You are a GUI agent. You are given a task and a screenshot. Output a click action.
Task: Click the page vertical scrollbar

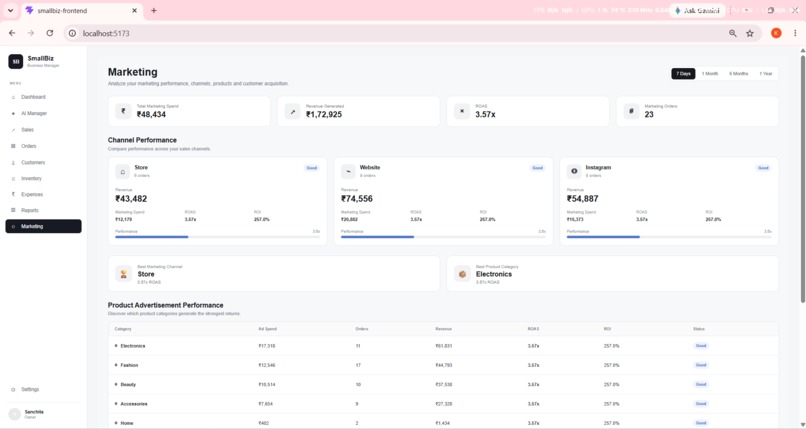click(802, 179)
